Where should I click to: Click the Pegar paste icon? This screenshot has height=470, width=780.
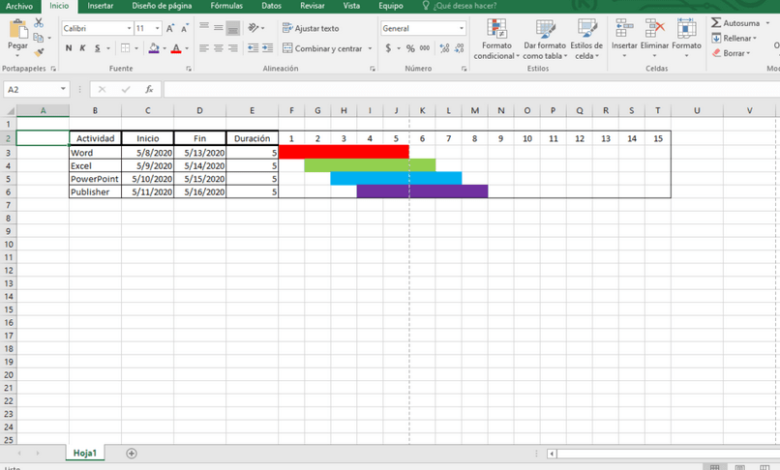(17, 29)
